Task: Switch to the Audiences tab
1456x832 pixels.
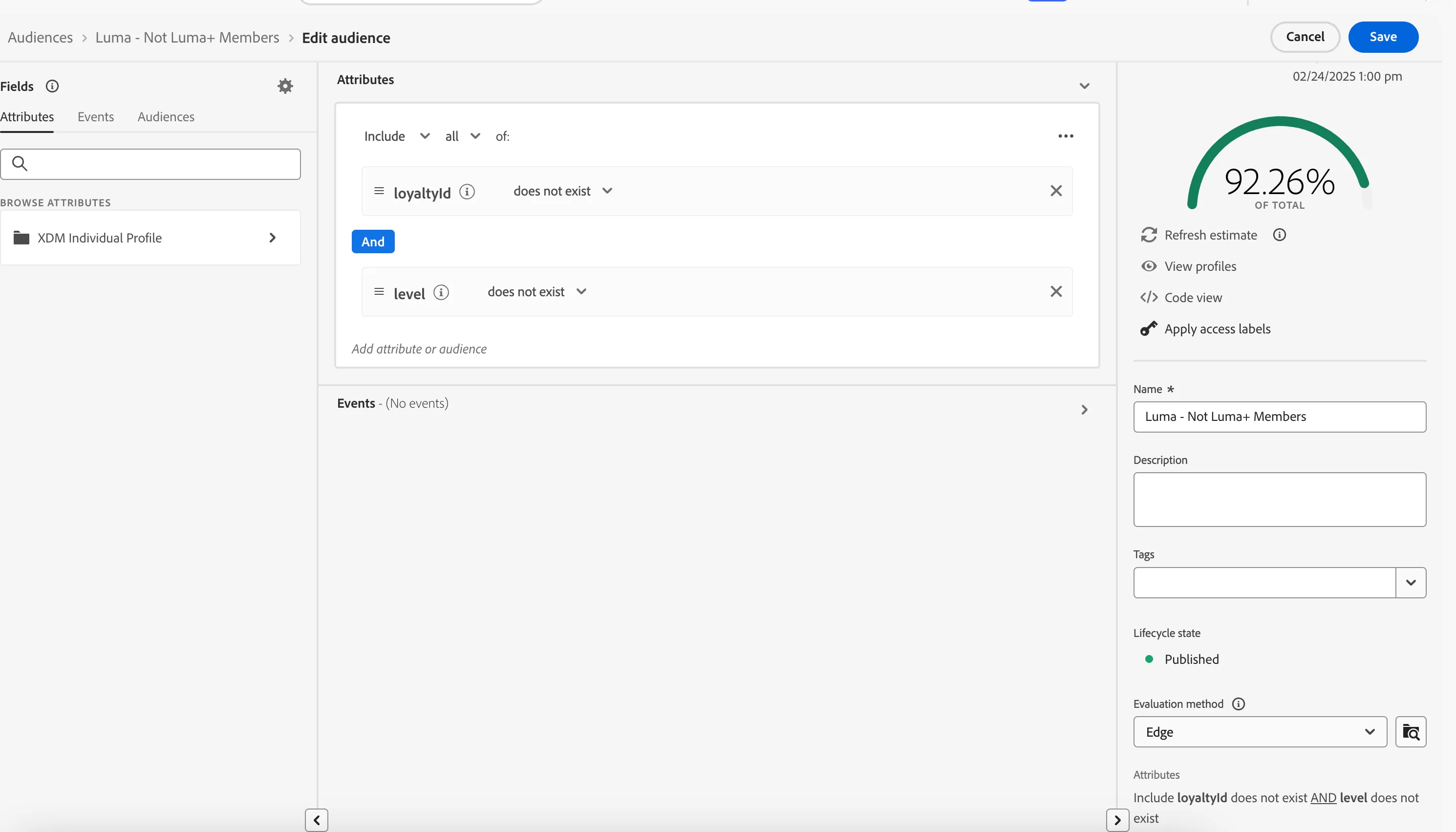Action: (166, 116)
